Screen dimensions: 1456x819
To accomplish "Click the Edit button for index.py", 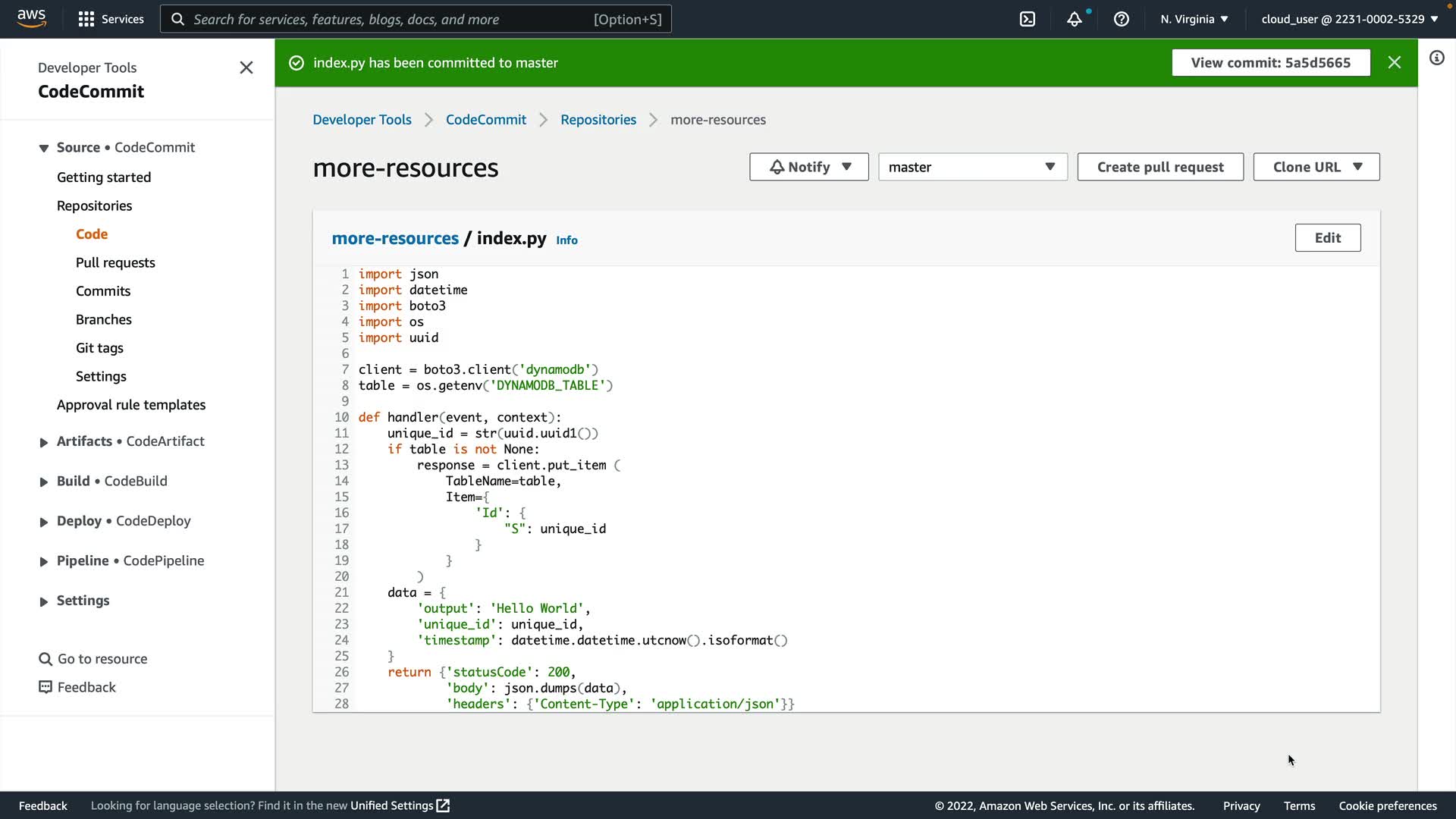I will [x=1327, y=237].
